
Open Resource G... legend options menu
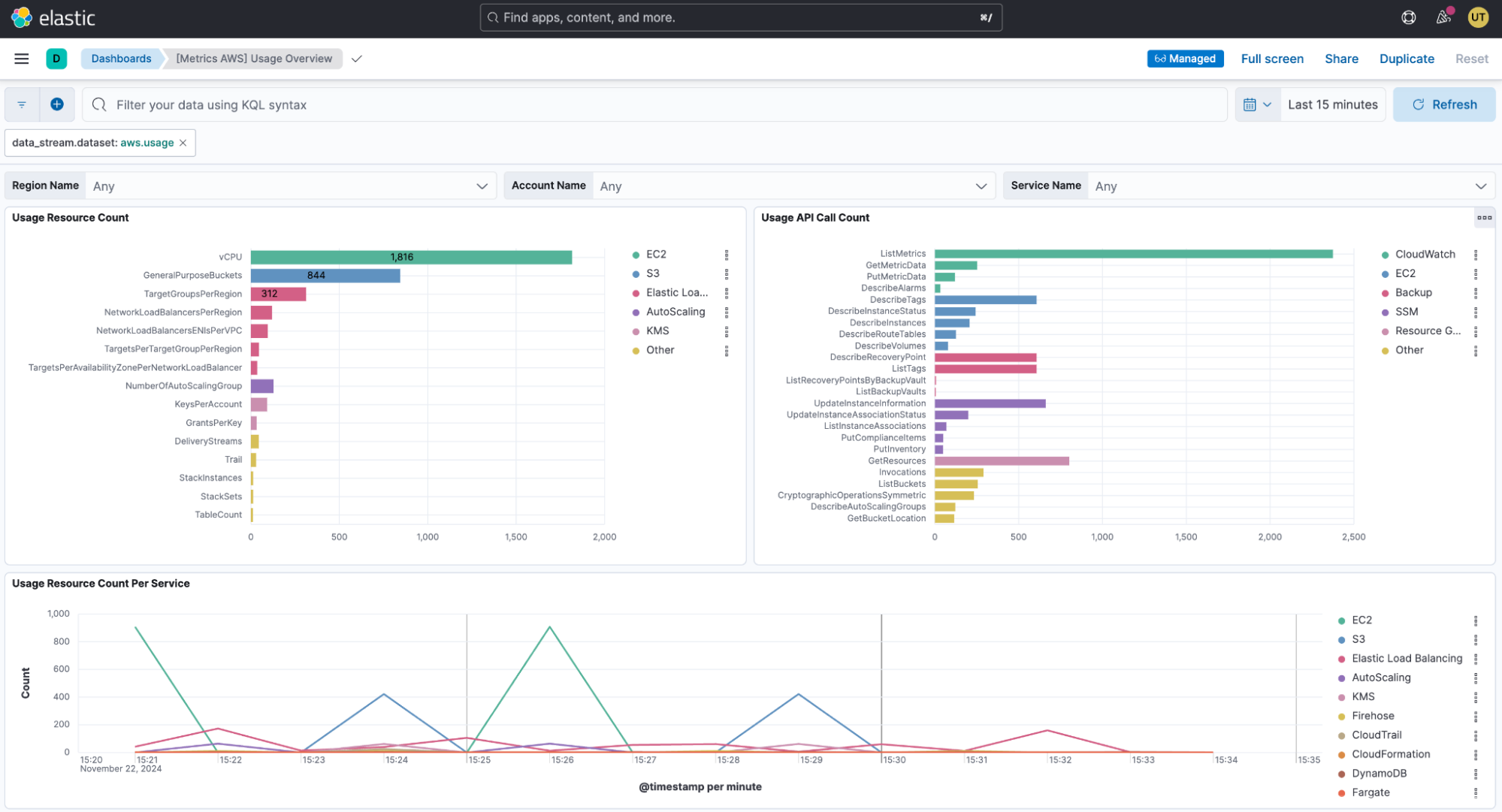[1476, 331]
